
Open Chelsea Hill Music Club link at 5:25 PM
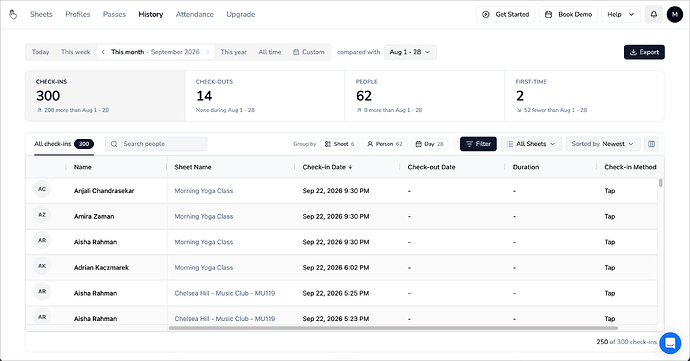tap(224, 293)
